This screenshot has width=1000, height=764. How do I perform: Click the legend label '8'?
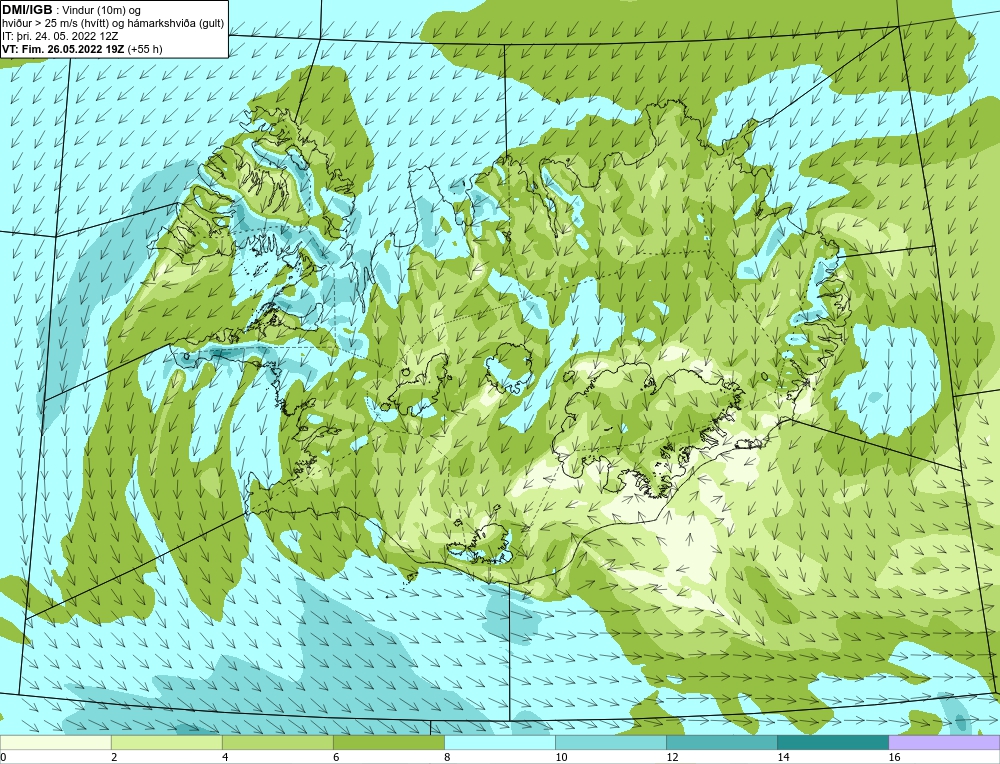447,757
